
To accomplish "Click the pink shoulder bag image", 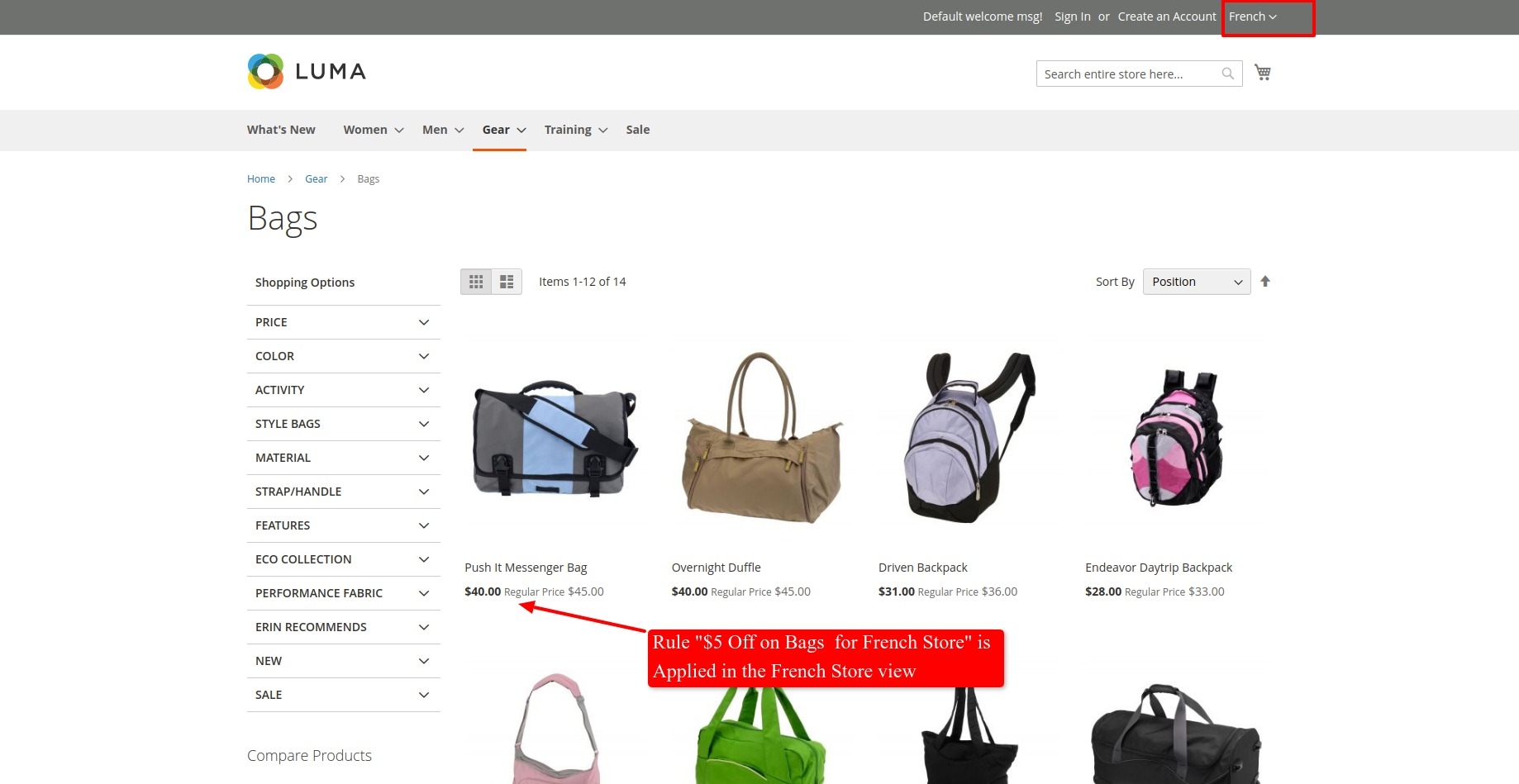I will (x=555, y=727).
